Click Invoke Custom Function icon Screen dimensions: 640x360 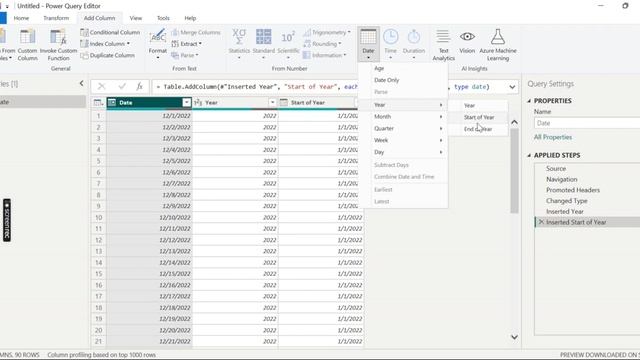pos(58,37)
